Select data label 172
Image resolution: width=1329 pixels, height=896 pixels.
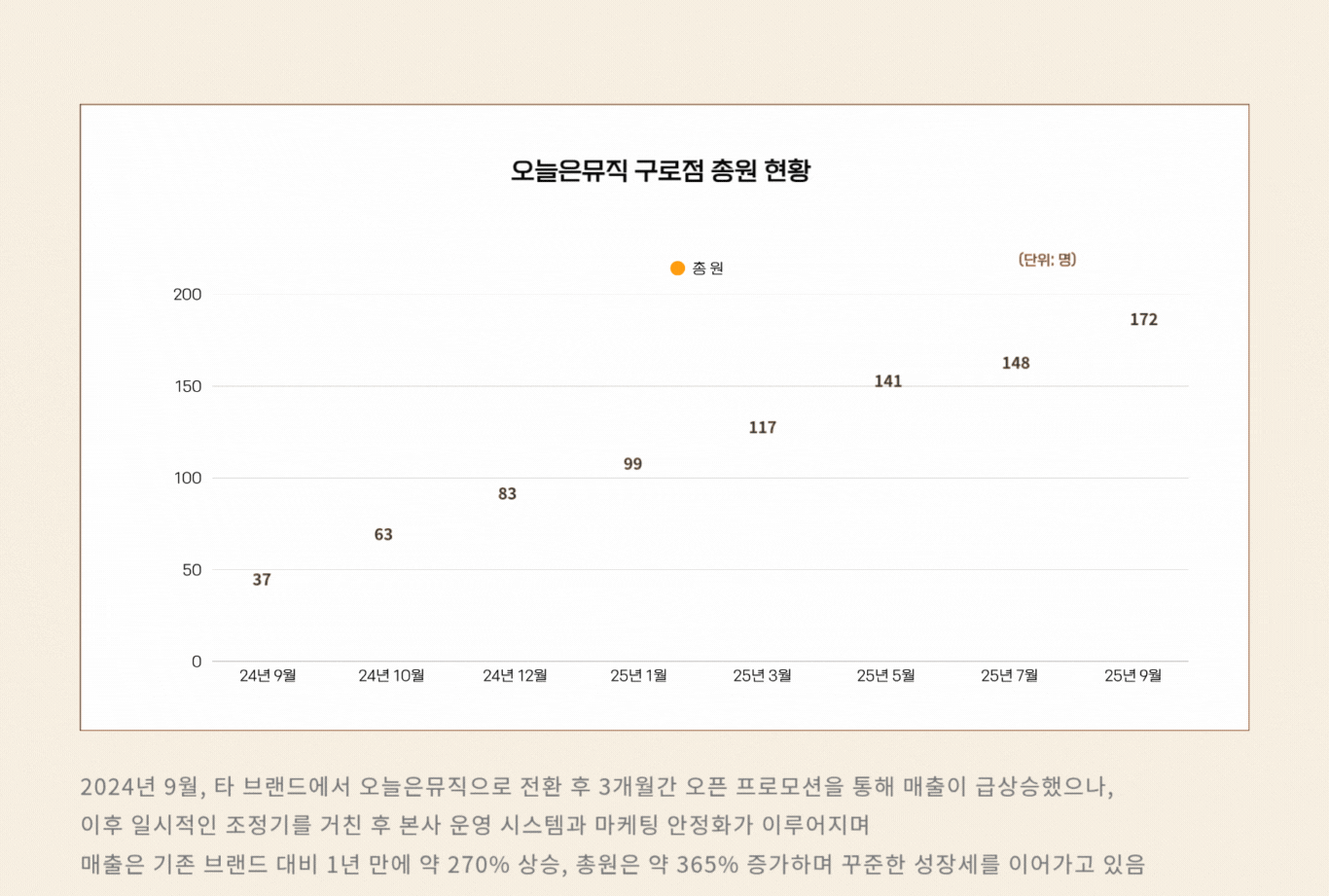1144,319
